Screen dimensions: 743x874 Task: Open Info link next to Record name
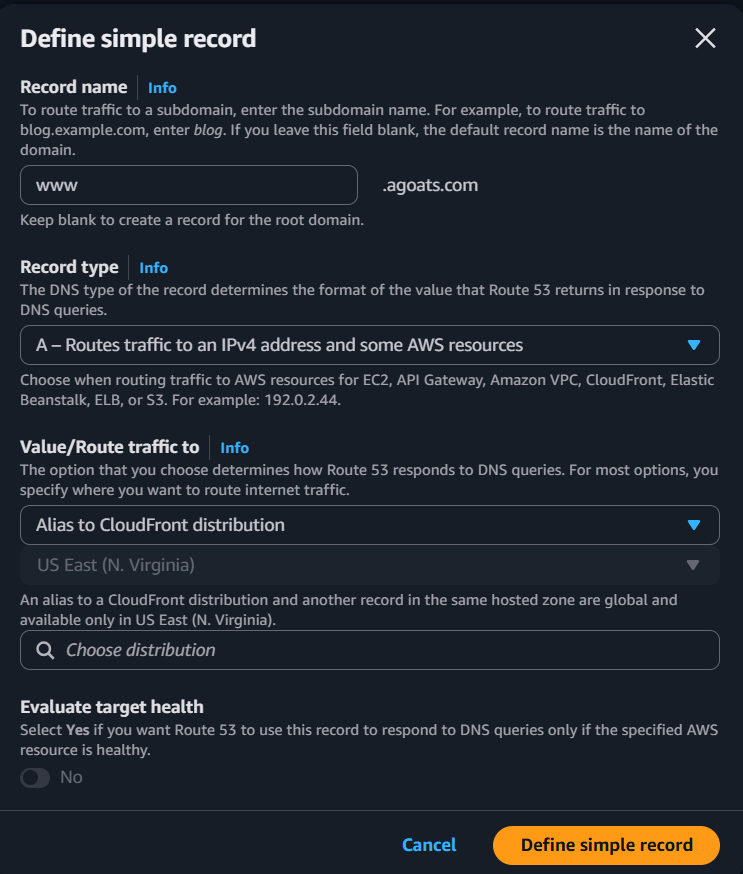162,88
